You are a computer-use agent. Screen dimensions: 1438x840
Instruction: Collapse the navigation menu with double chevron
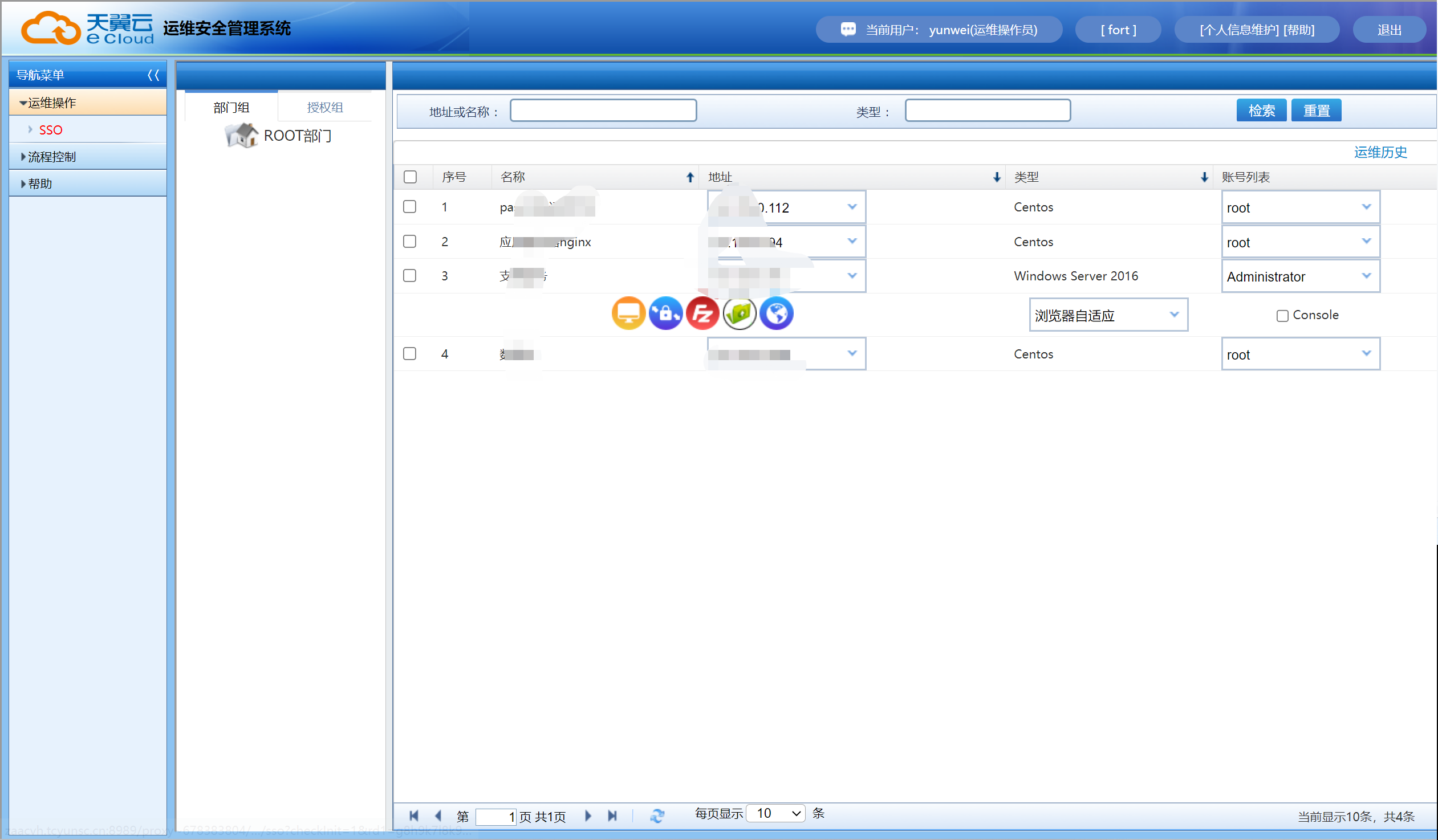tap(153, 75)
